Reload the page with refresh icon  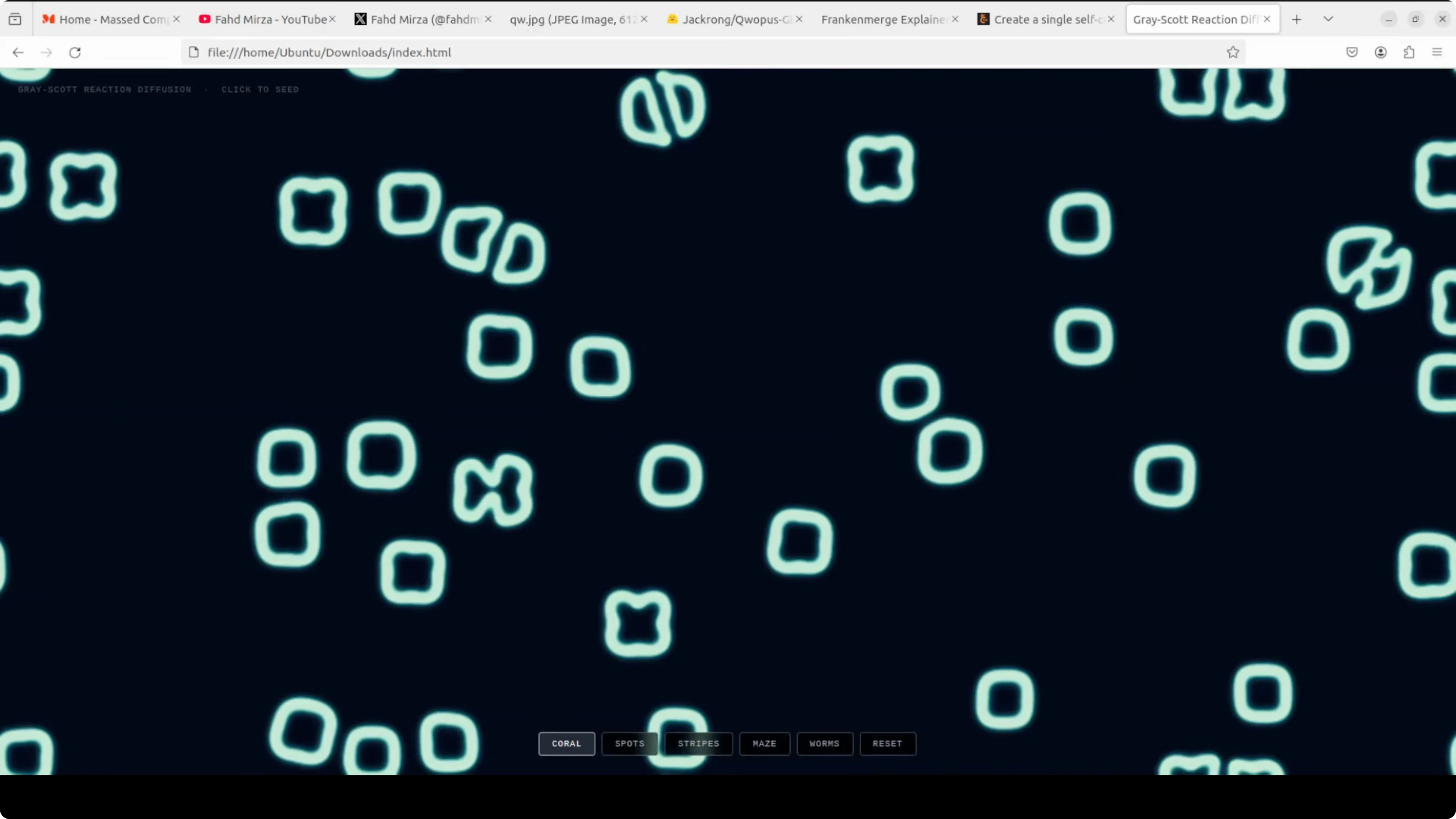[x=75, y=53]
